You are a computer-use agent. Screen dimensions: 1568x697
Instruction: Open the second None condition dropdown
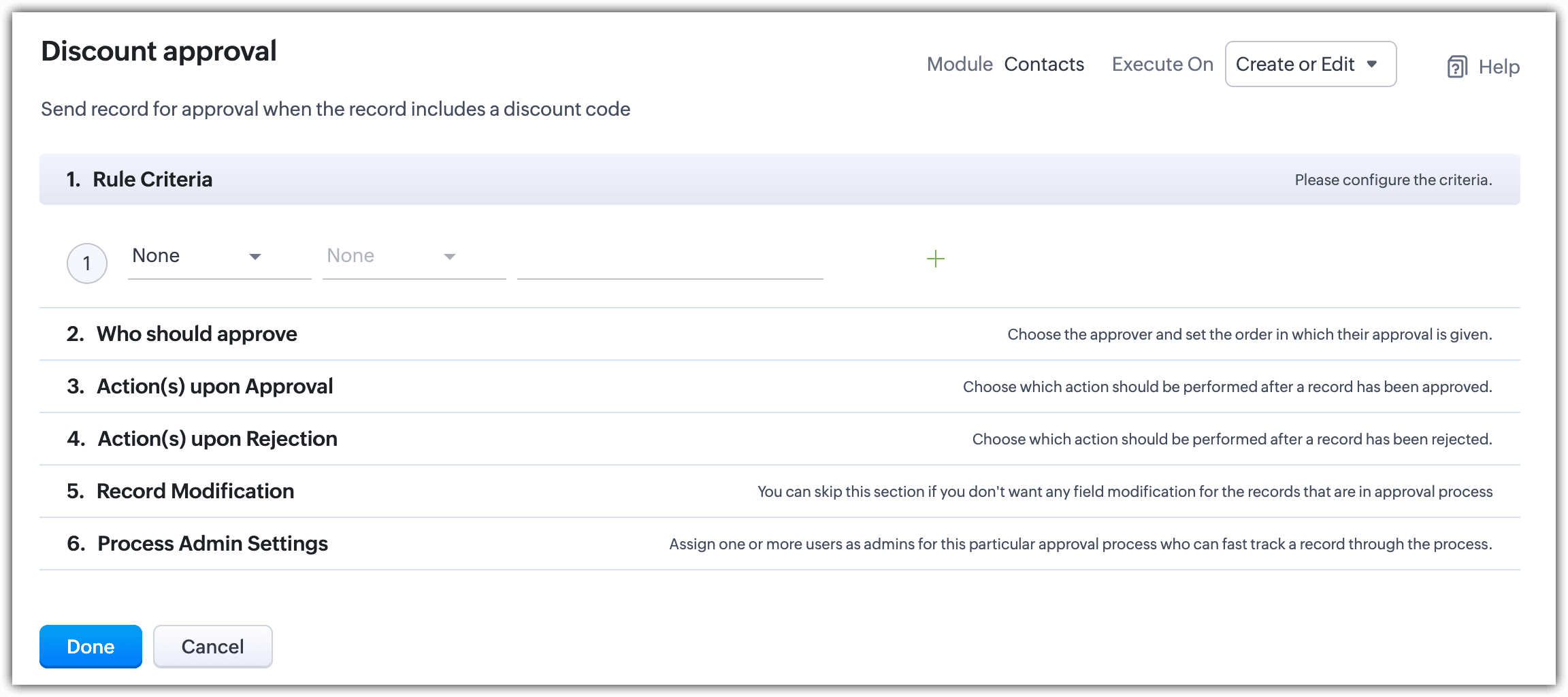(x=414, y=257)
